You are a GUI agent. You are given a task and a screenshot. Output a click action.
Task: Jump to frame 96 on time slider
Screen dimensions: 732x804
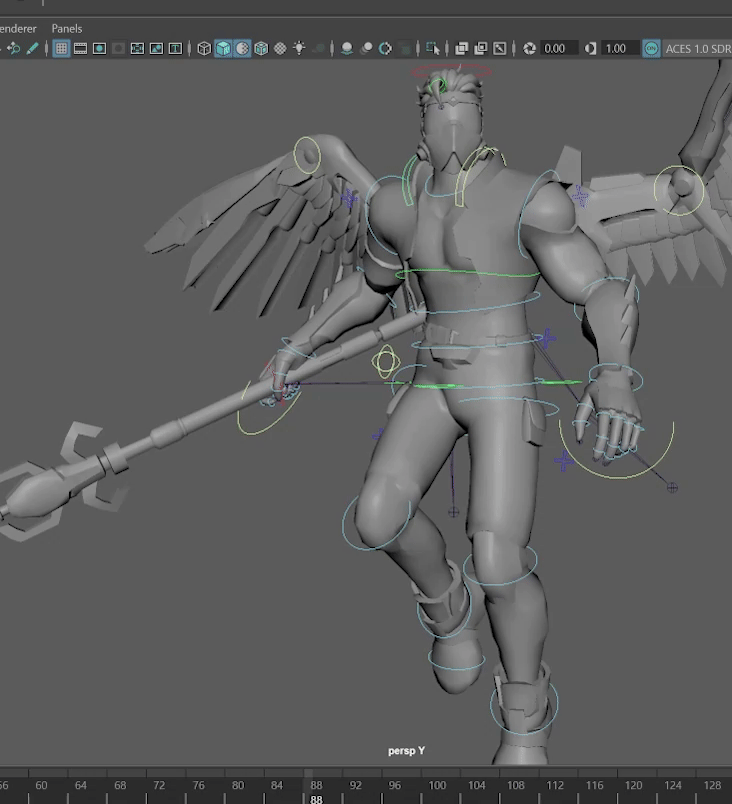pyautogui.click(x=395, y=785)
